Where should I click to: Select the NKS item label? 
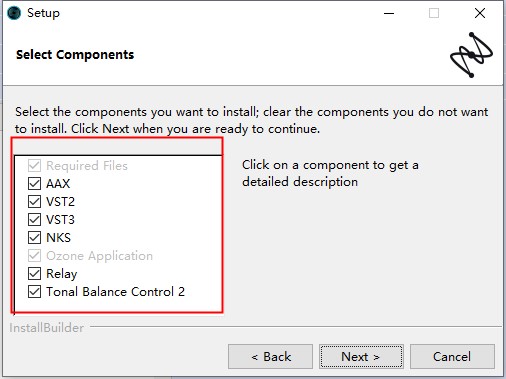pos(58,238)
